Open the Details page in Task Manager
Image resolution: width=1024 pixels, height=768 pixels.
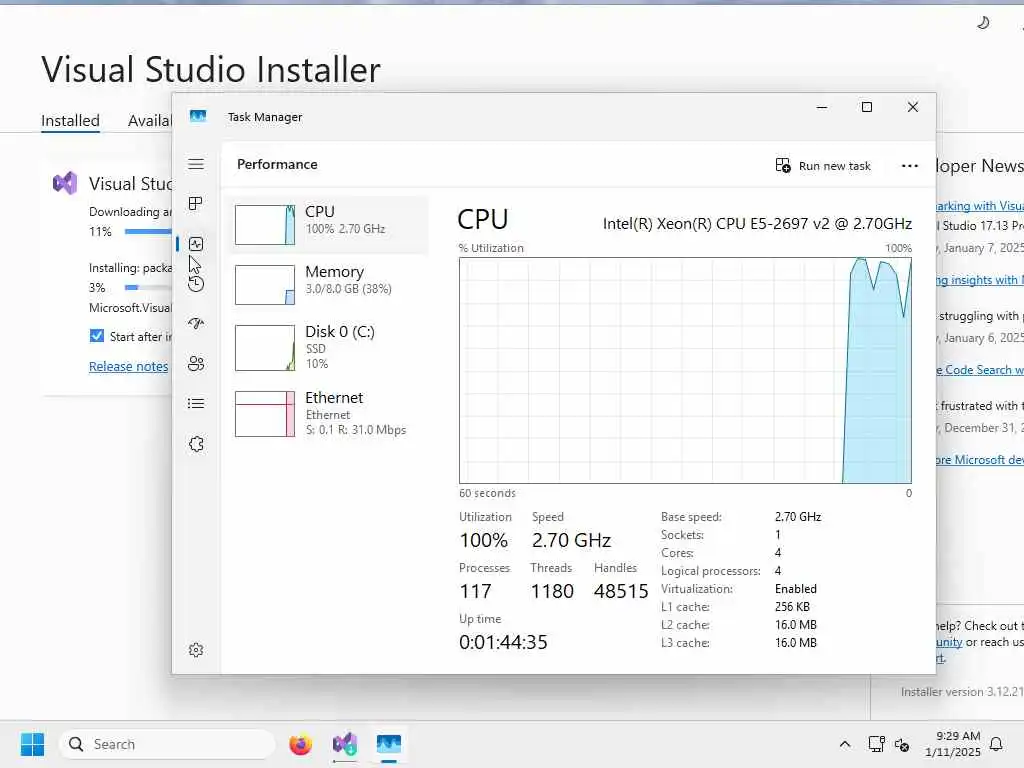tap(196, 404)
